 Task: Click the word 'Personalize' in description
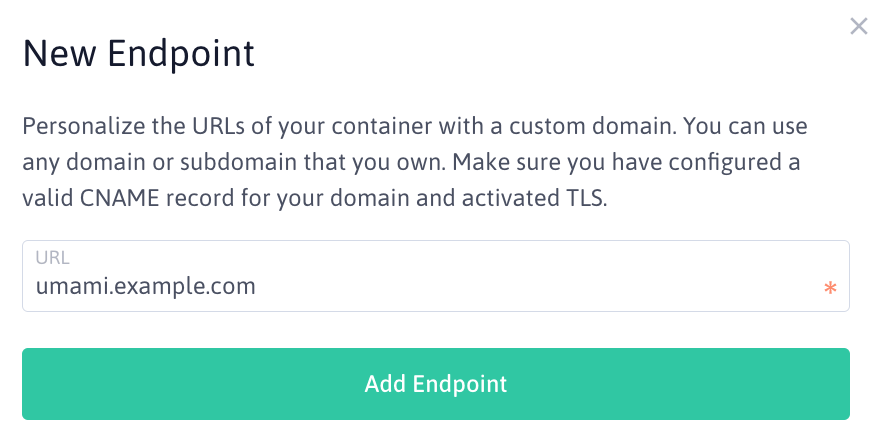(84, 126)
